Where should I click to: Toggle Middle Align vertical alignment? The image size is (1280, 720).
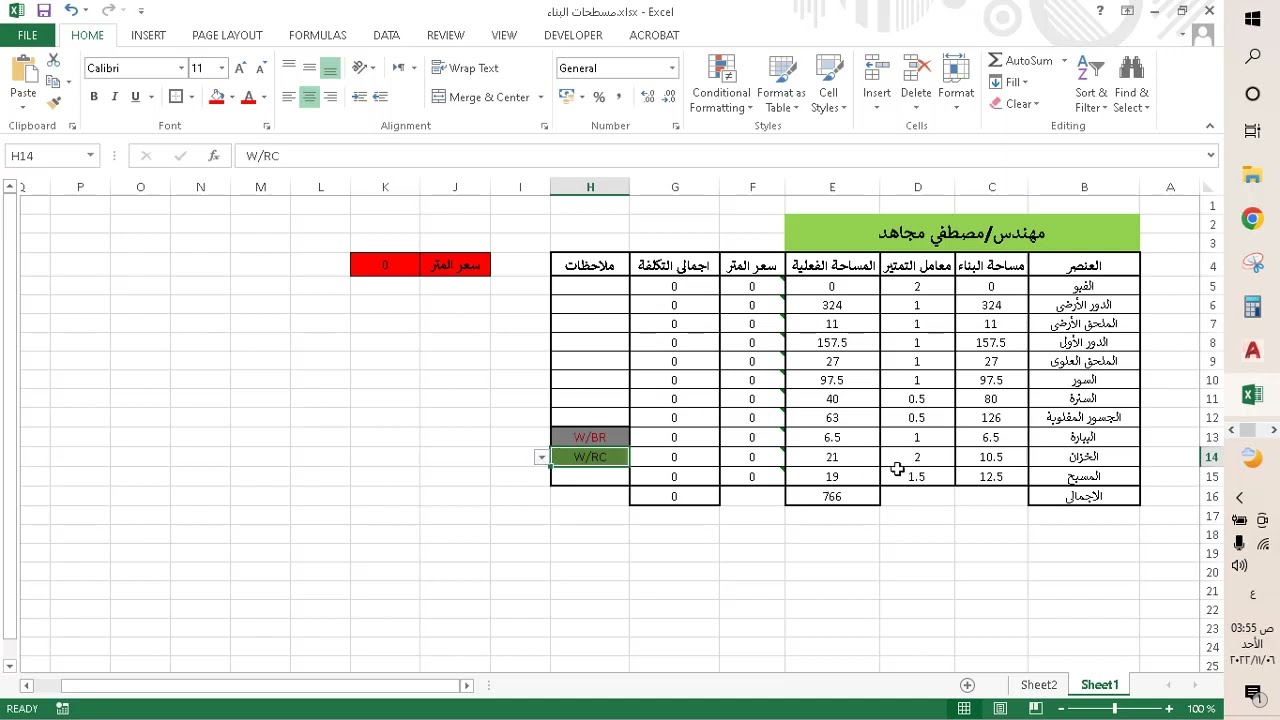click(x=309, y=68)
